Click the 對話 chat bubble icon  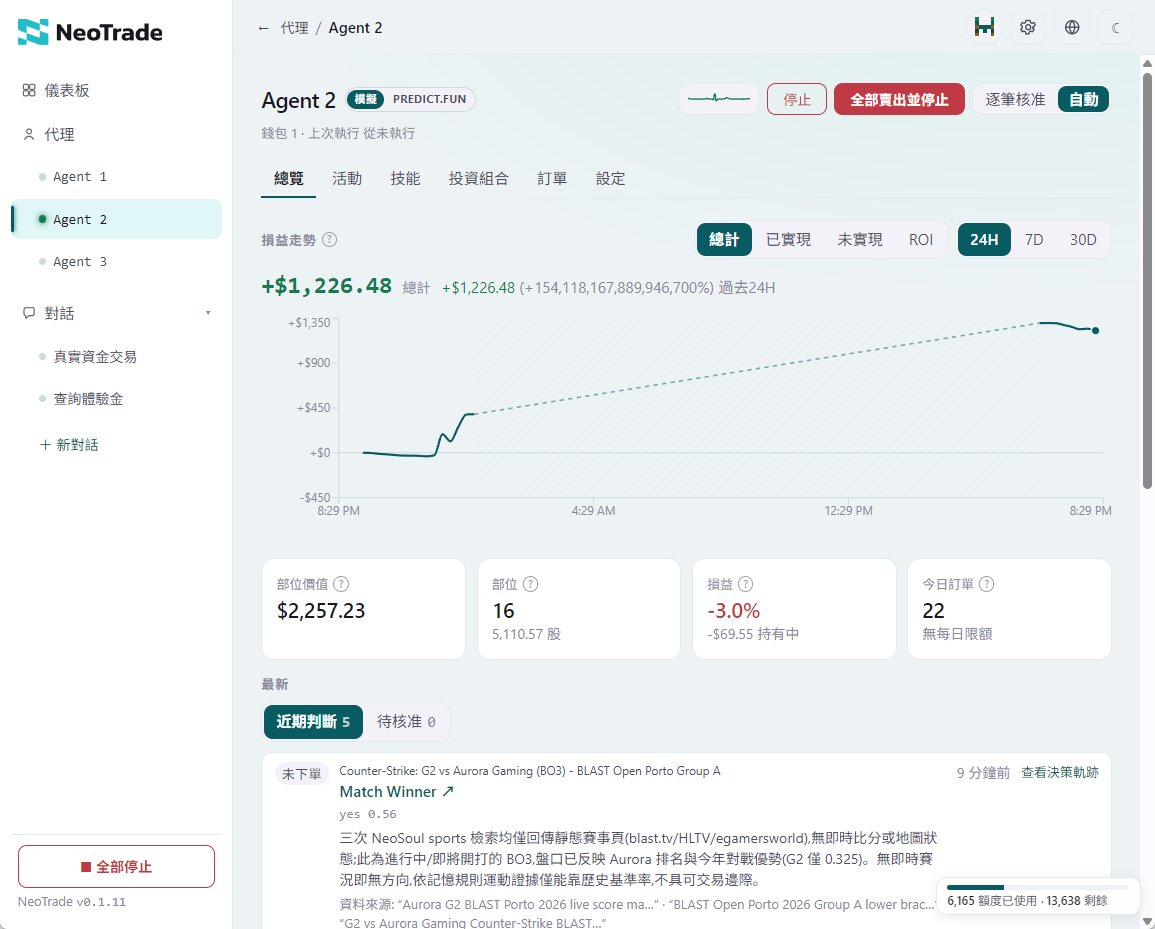(x=29, y=313)
